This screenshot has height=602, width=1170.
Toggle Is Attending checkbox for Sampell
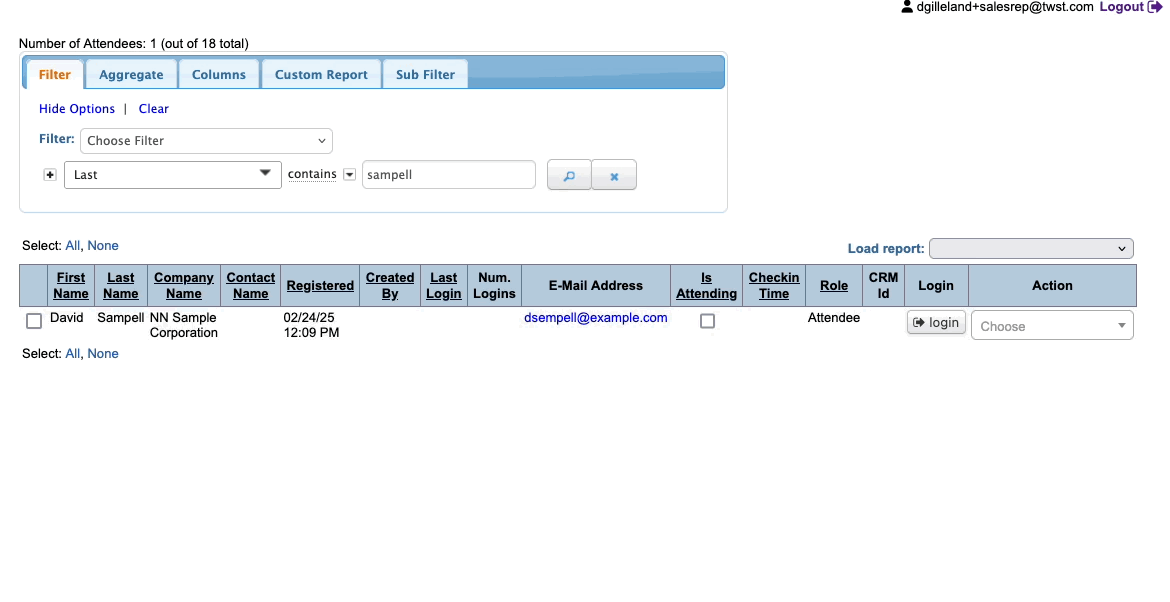[x=707, y=321]
